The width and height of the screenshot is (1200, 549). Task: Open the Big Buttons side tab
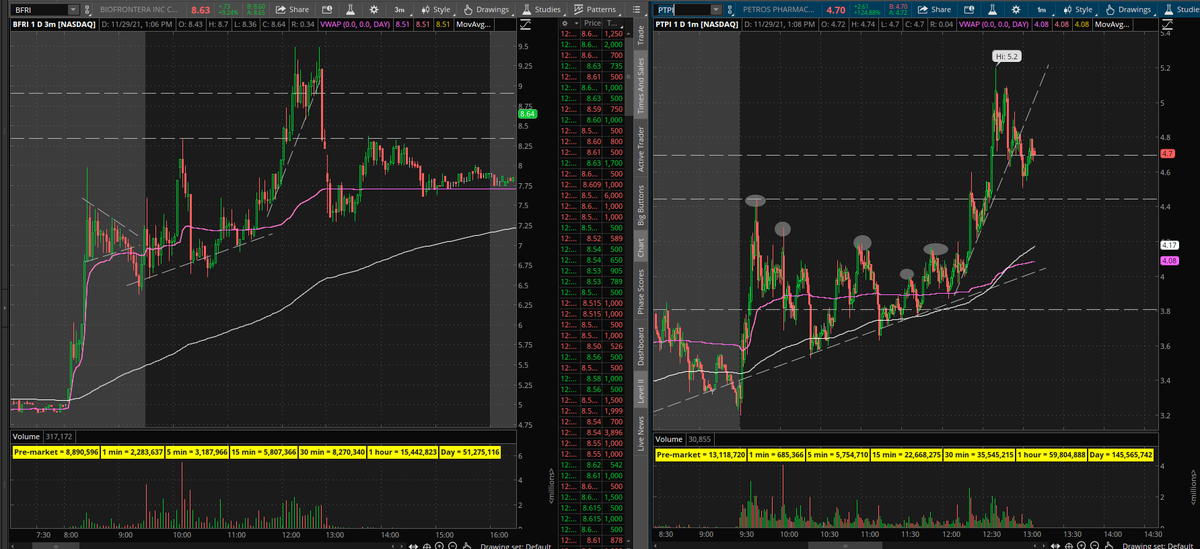[x=640, y=204]
